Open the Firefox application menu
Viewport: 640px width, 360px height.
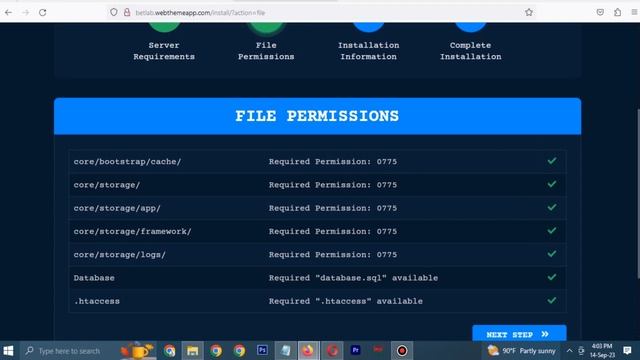click(x=634, y=12)
